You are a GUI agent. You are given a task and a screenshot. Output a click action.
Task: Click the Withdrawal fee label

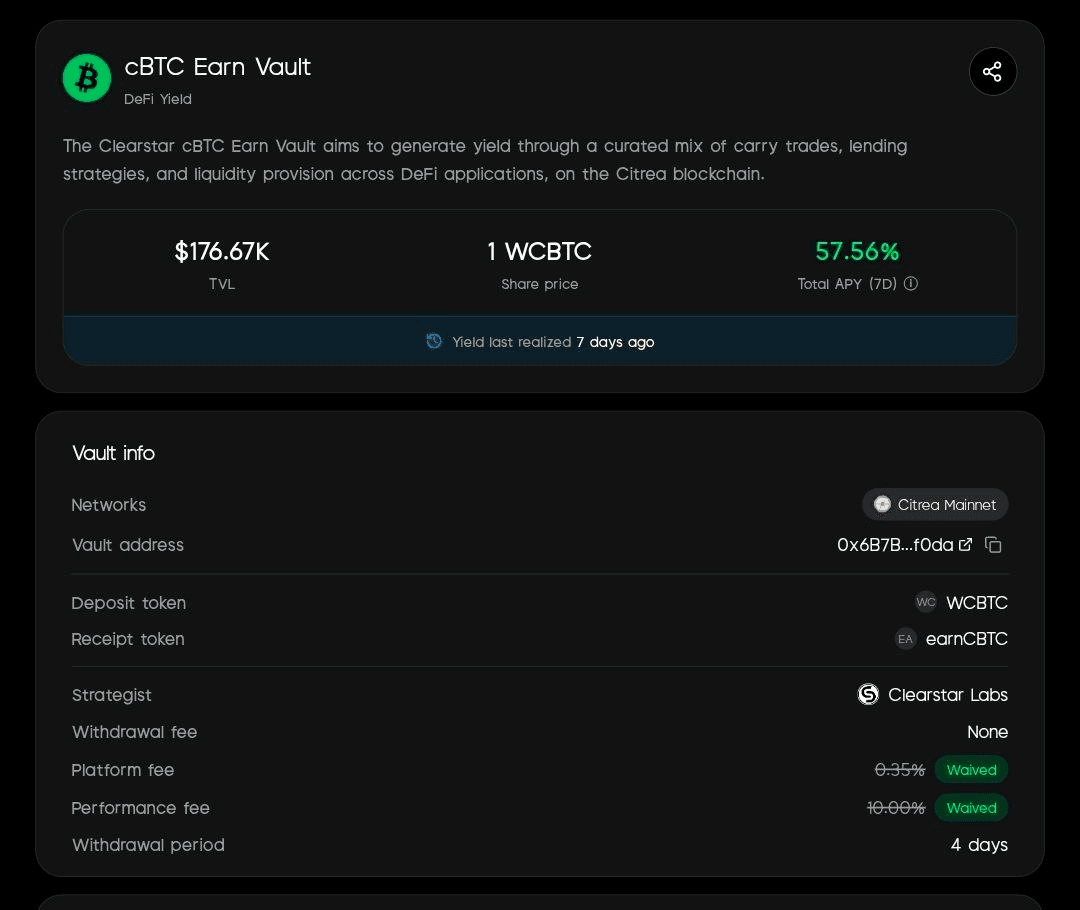pyautogui.click(x=135, y=732)
